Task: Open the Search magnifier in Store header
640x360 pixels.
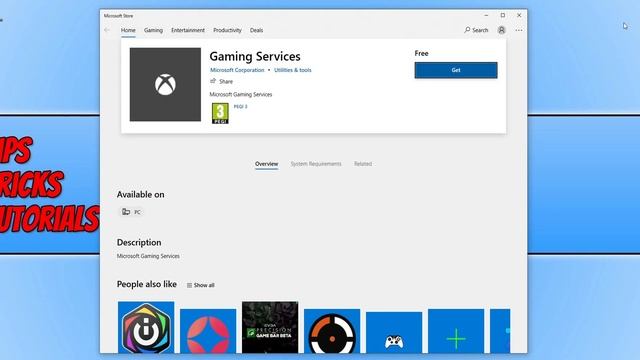Action: pyautogui.click(x=467, y=30)
